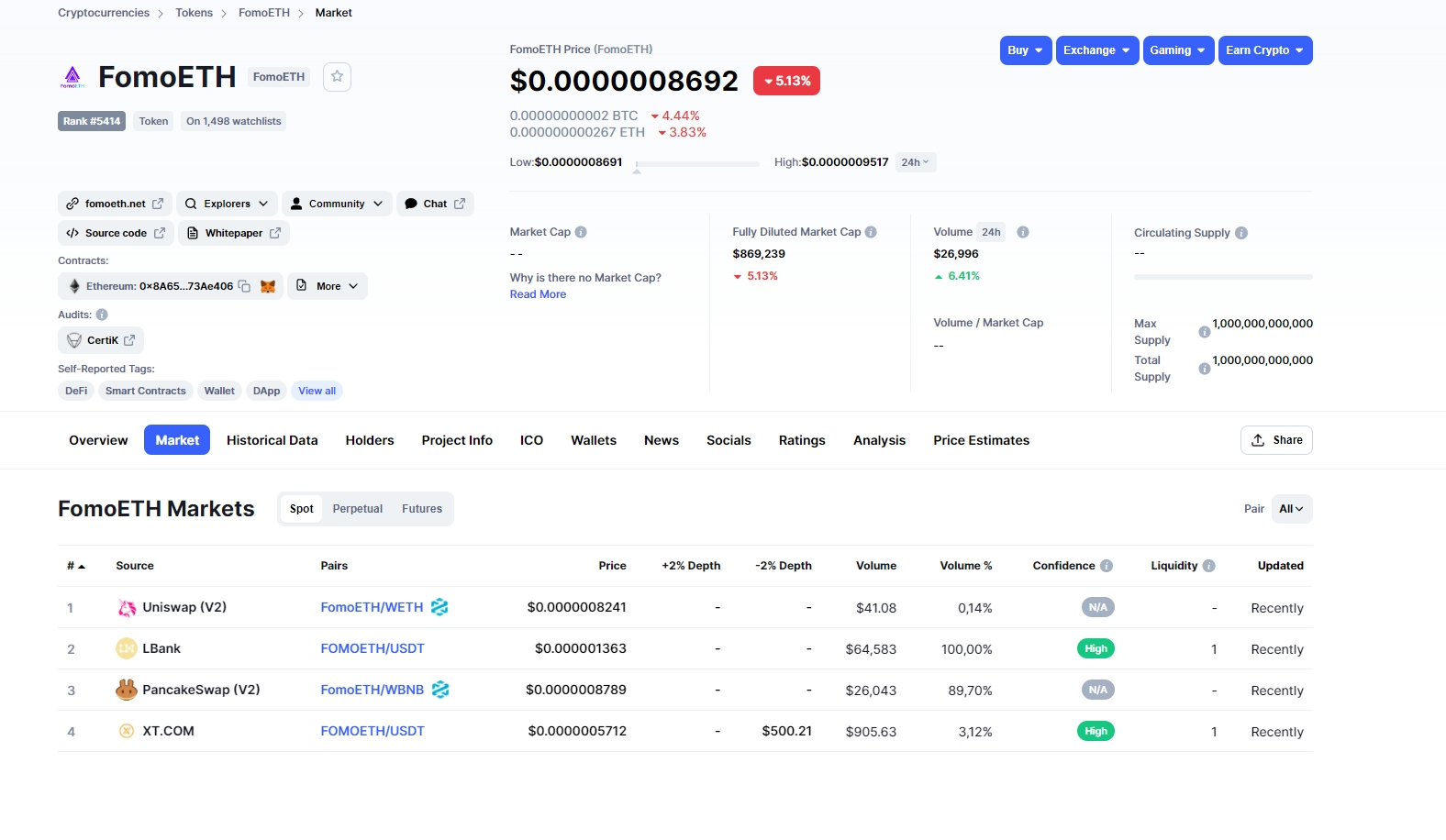Sort table by Volume % column header
Viewport: 1446px width, 840px height.
(x=966, y=566)
